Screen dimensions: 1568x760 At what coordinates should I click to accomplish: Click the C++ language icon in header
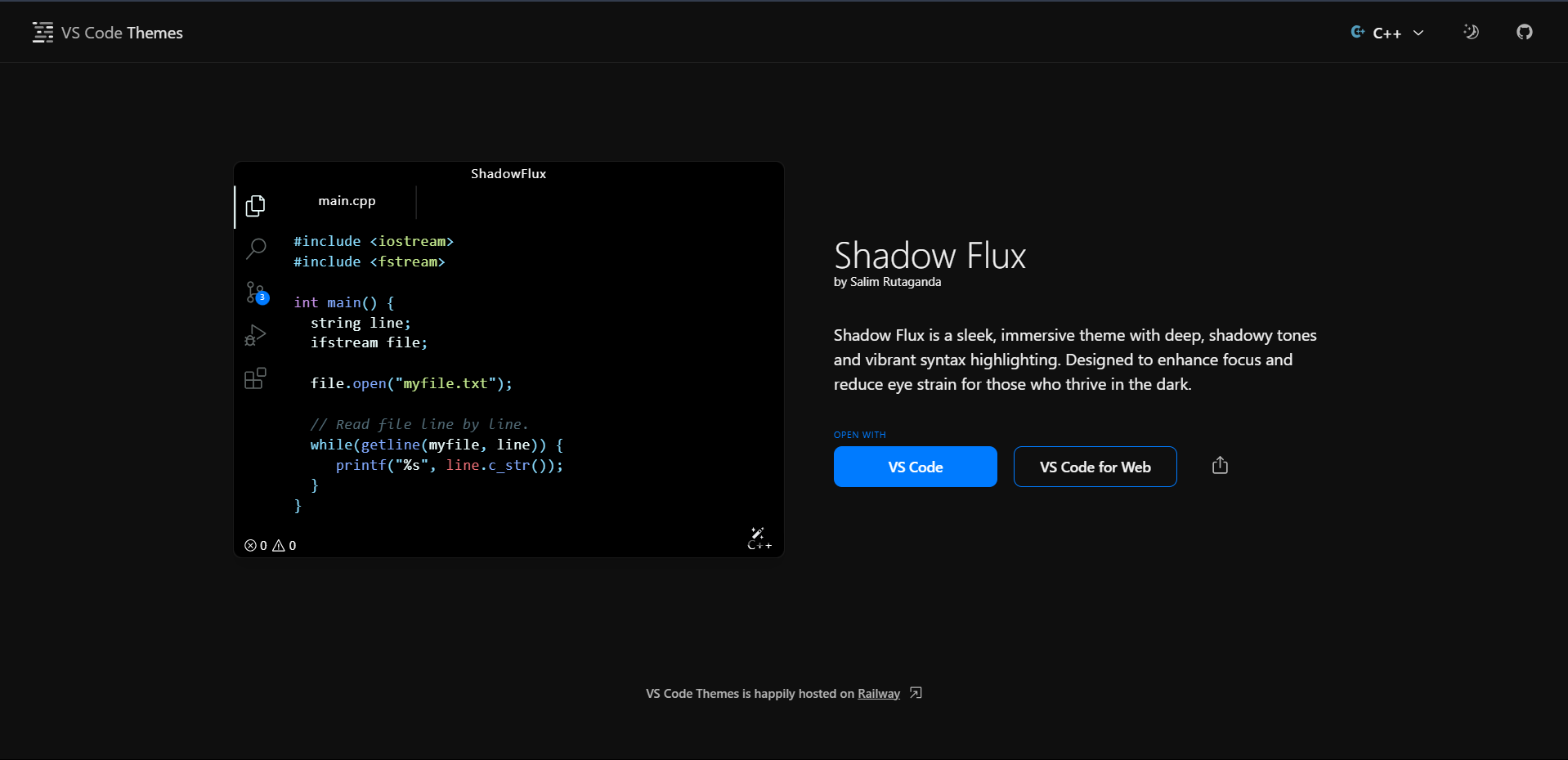pos(1358,32)
